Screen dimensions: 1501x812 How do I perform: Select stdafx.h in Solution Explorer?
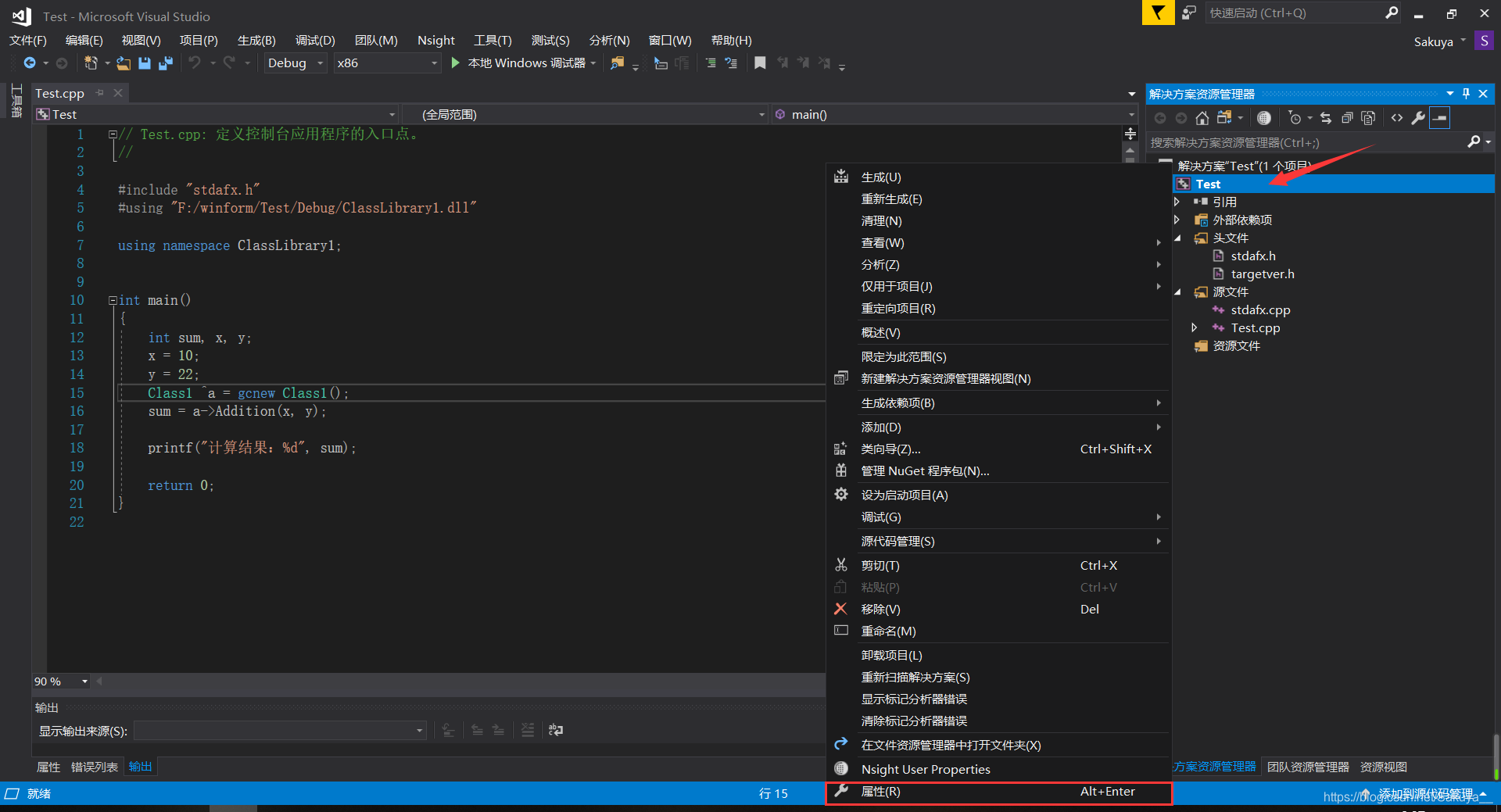point(1252,256)
